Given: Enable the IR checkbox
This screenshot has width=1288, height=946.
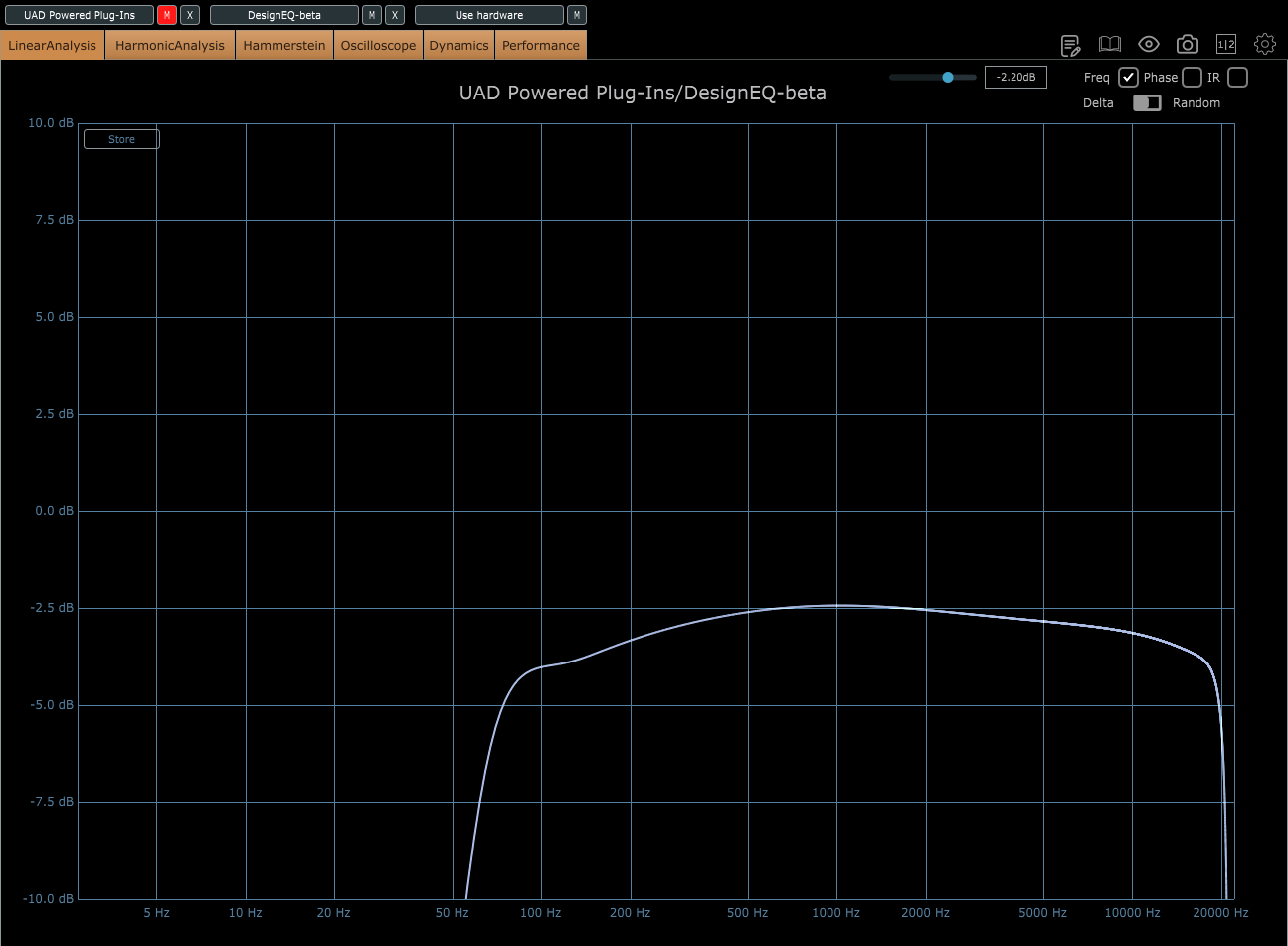Looking at the screenshot, I should tap(1237, 78).
